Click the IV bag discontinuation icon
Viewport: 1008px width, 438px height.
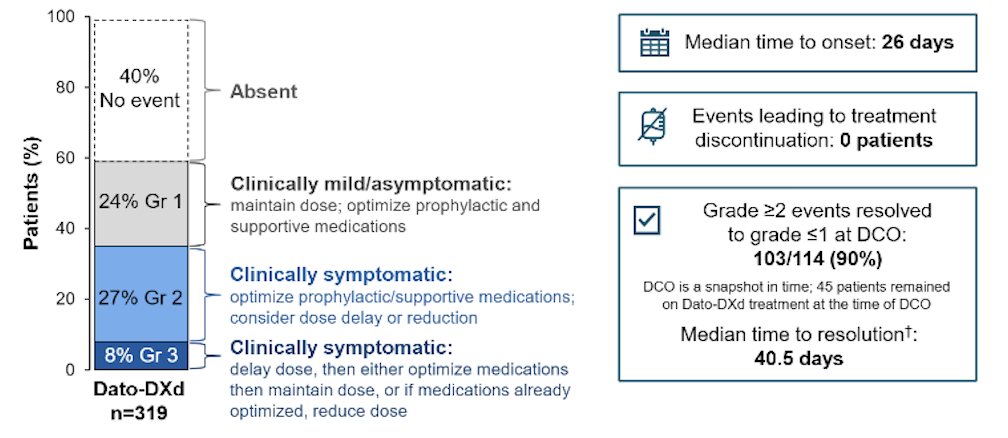(653, 128)
